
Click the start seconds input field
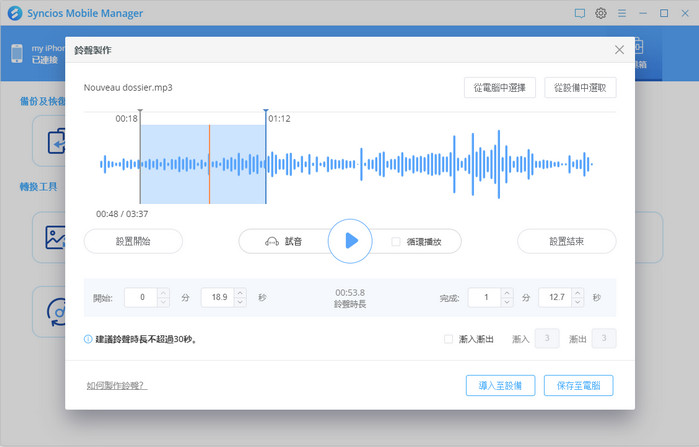[x=216, y=297]
